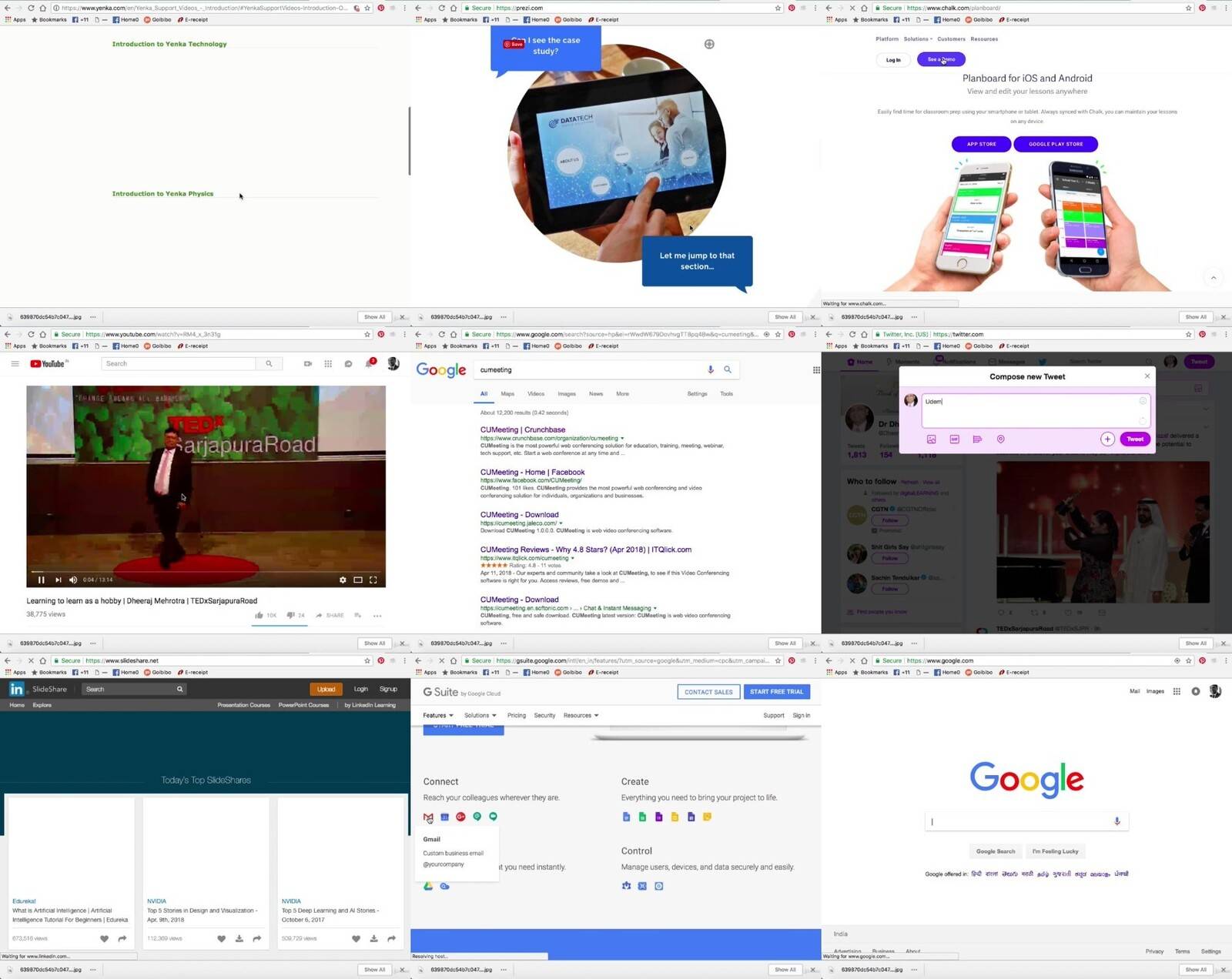Image resolution: width=1232 pixels, height=979 pixels.
Task: Switch to Videos tab in Google results
Action: point(536,393)
